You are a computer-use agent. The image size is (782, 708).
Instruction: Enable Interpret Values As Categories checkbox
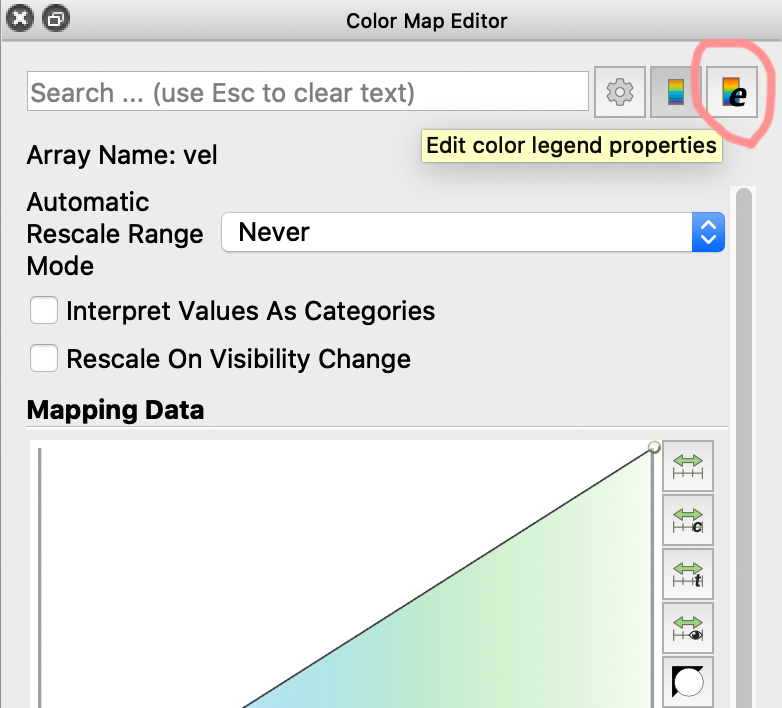coord(43,310)
